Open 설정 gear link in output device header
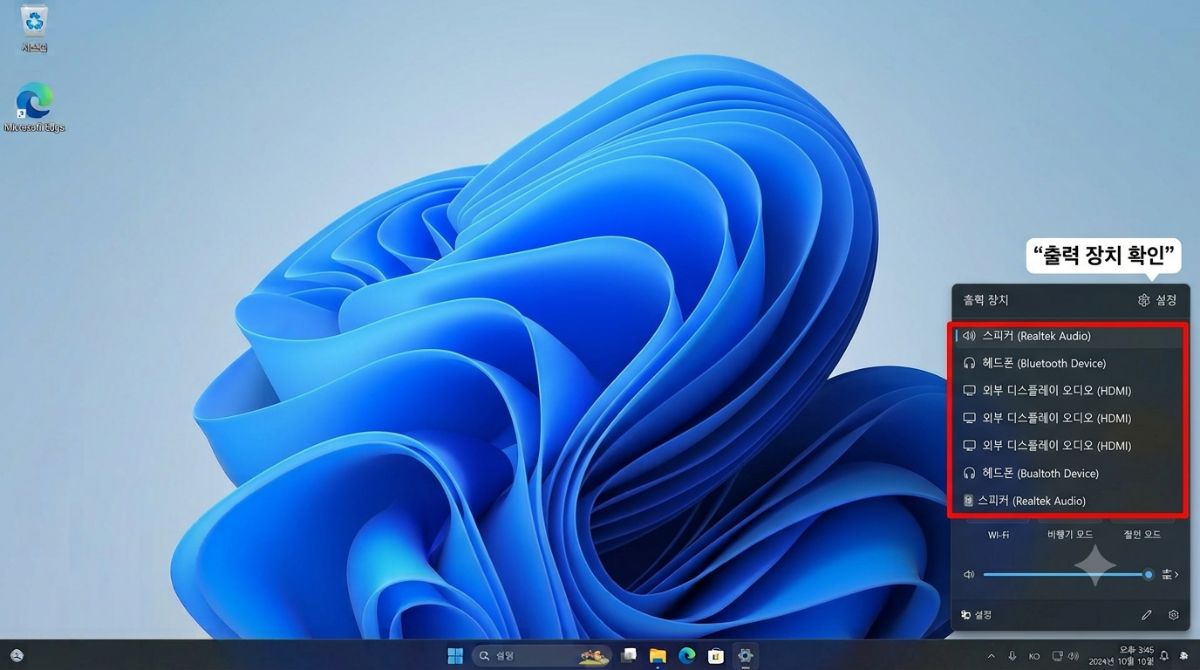 1157,300
